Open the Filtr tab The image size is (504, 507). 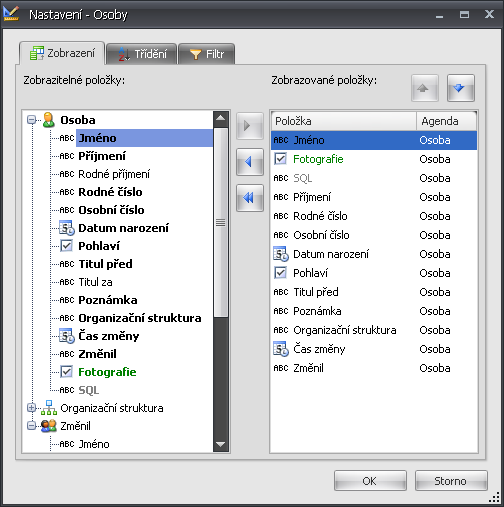click(207, 54)
